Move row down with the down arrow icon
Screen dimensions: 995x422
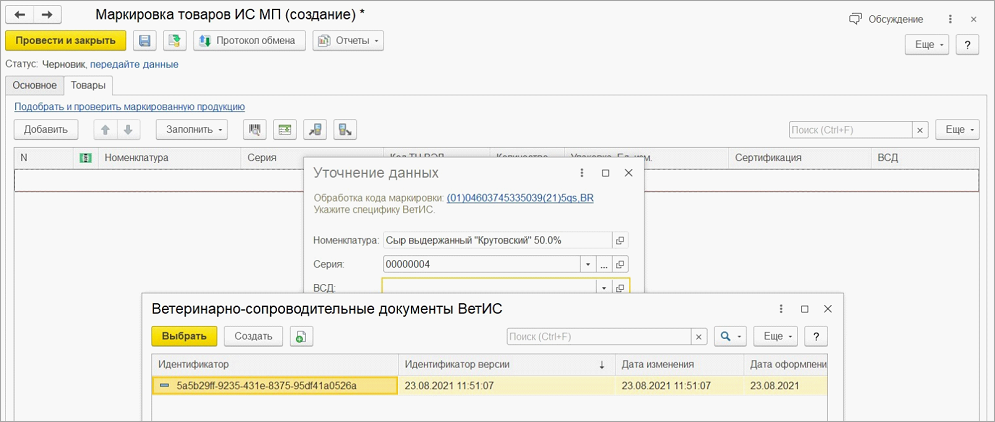(127, 130)
